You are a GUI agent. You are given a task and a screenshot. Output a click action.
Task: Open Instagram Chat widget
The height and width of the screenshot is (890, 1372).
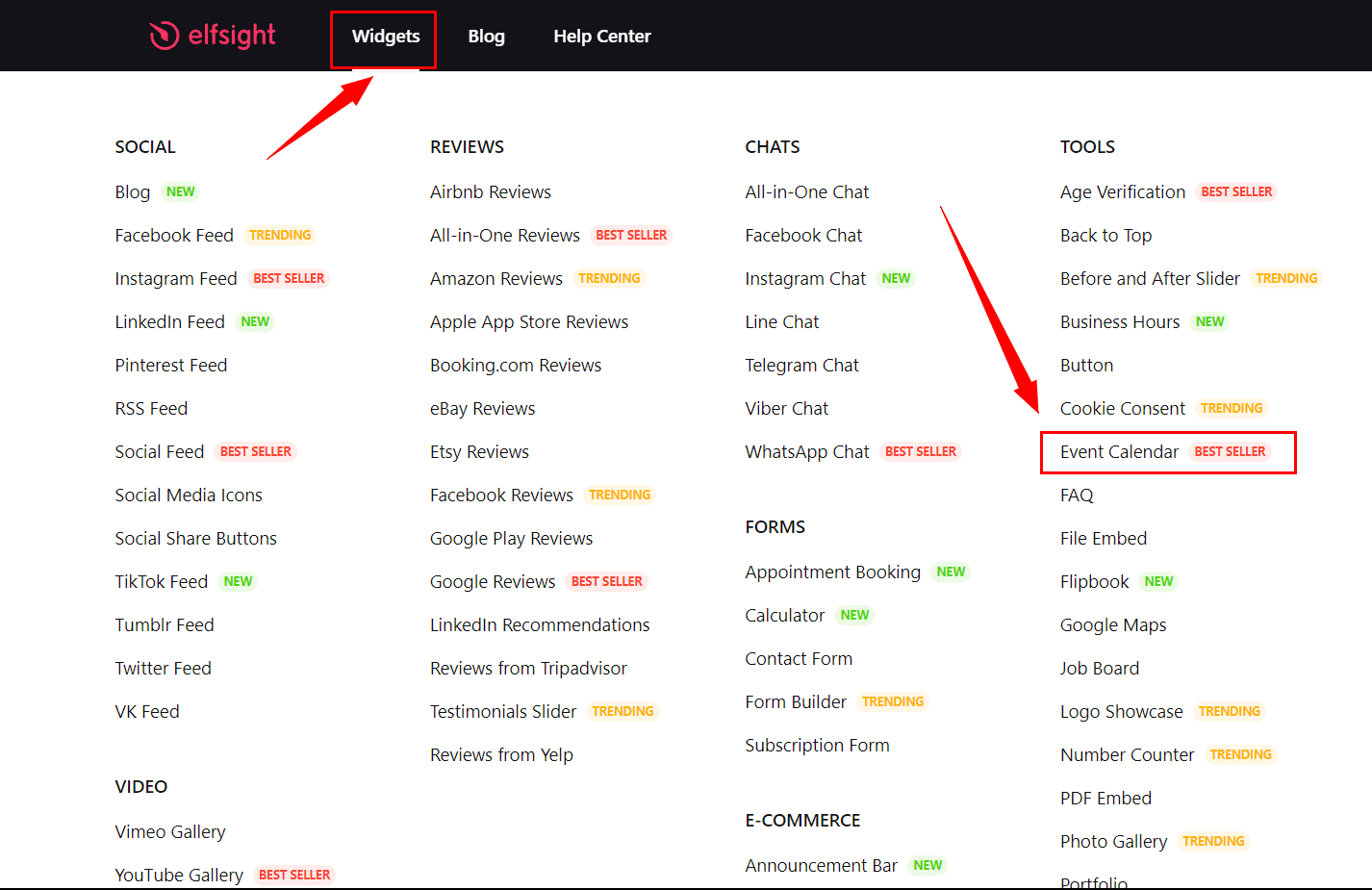[805, 279]
